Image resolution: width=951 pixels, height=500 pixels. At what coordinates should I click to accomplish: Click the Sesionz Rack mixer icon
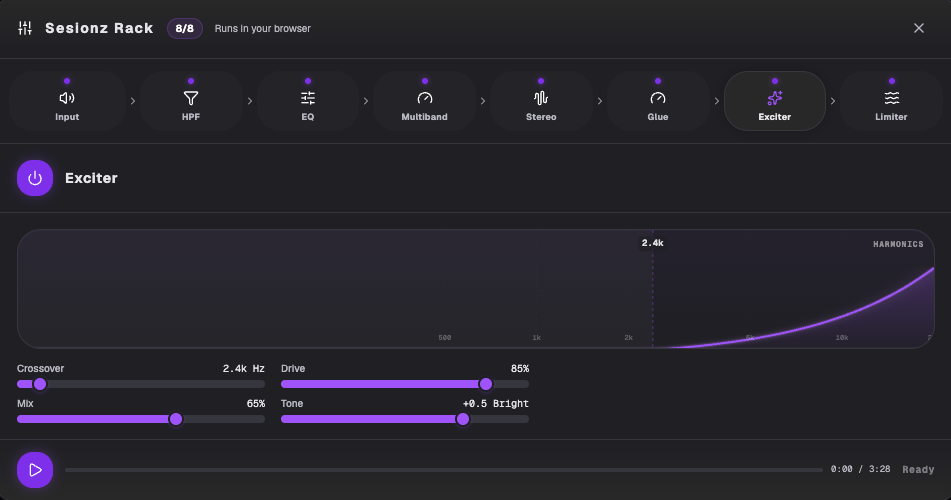(25, 28)
